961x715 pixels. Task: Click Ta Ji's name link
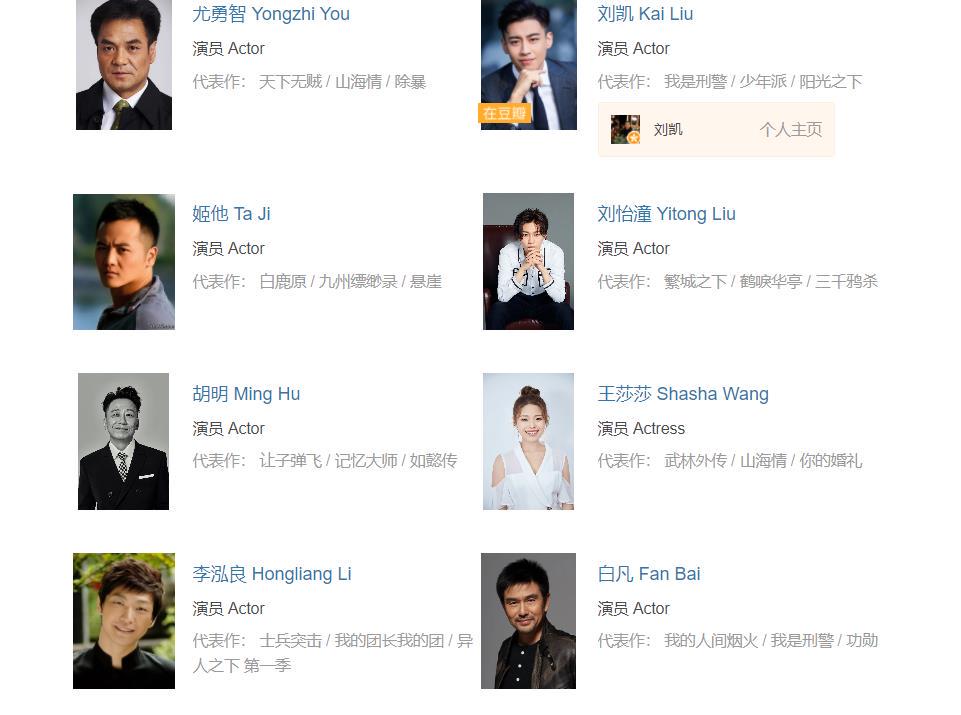231,213
